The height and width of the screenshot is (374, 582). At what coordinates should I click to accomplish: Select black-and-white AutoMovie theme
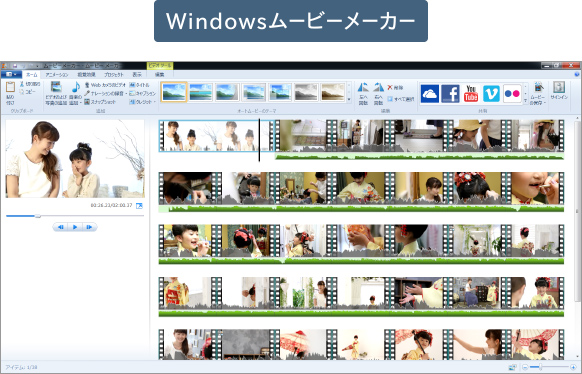click(x=307, y=92)
